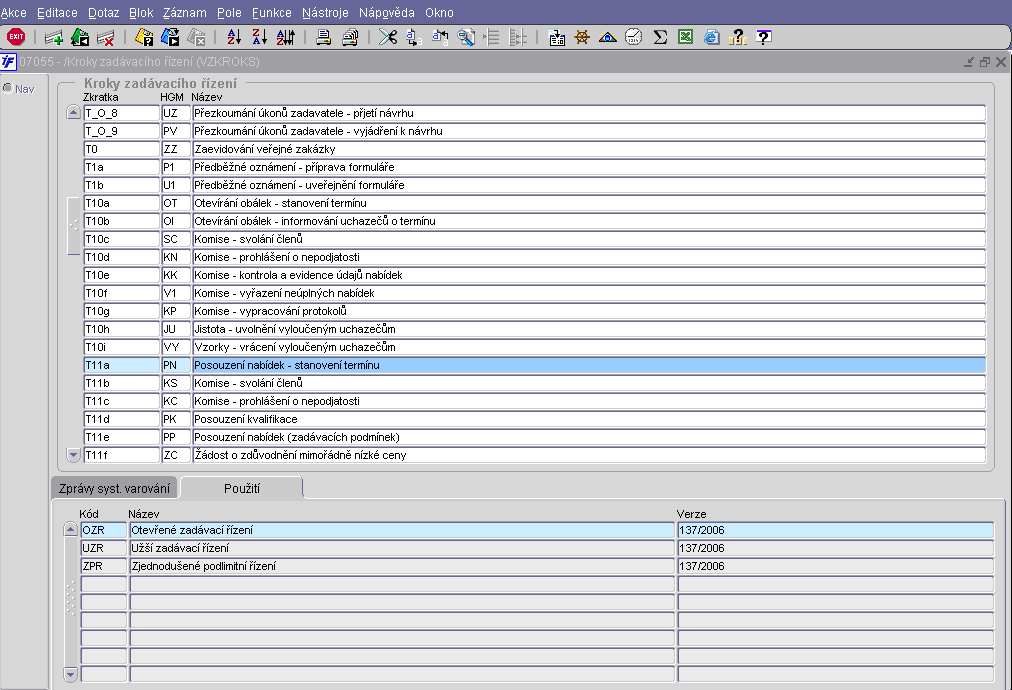Select 'Komise - vypracování protokolů' row
This screenshot has width=1012, height=690.
[x=589, y=311]
